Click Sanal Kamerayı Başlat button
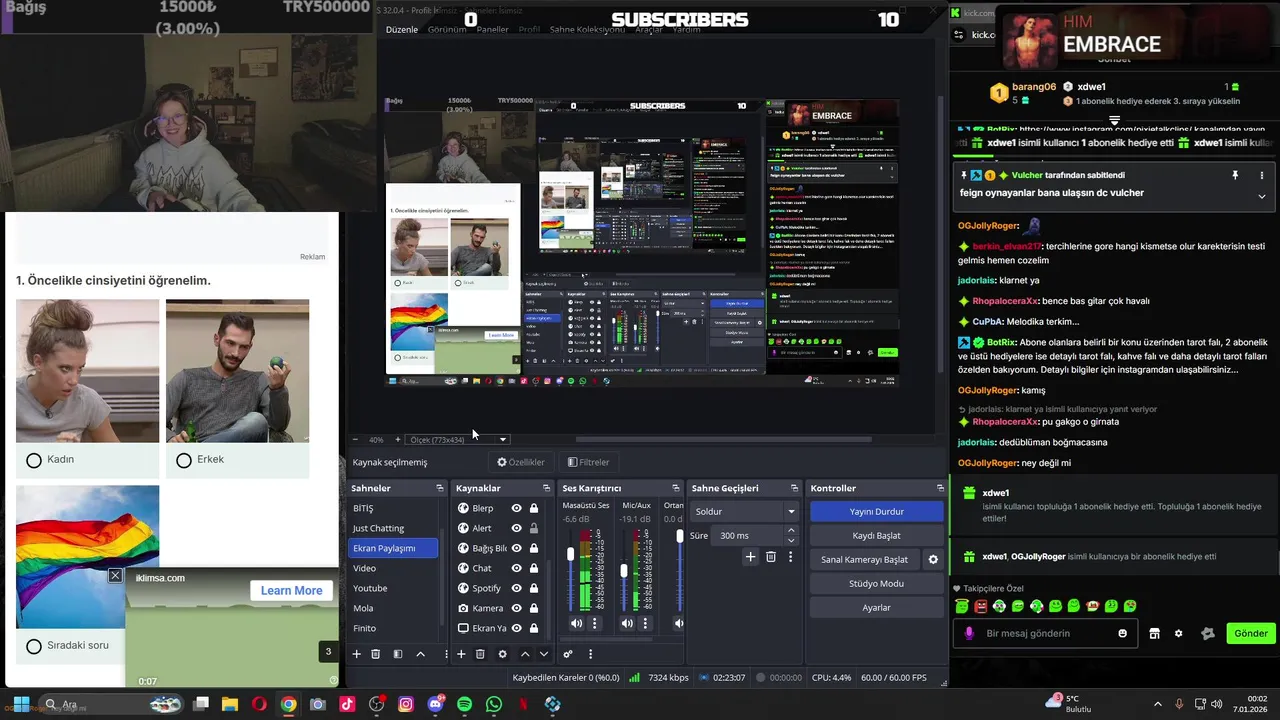 coord(865,559)
